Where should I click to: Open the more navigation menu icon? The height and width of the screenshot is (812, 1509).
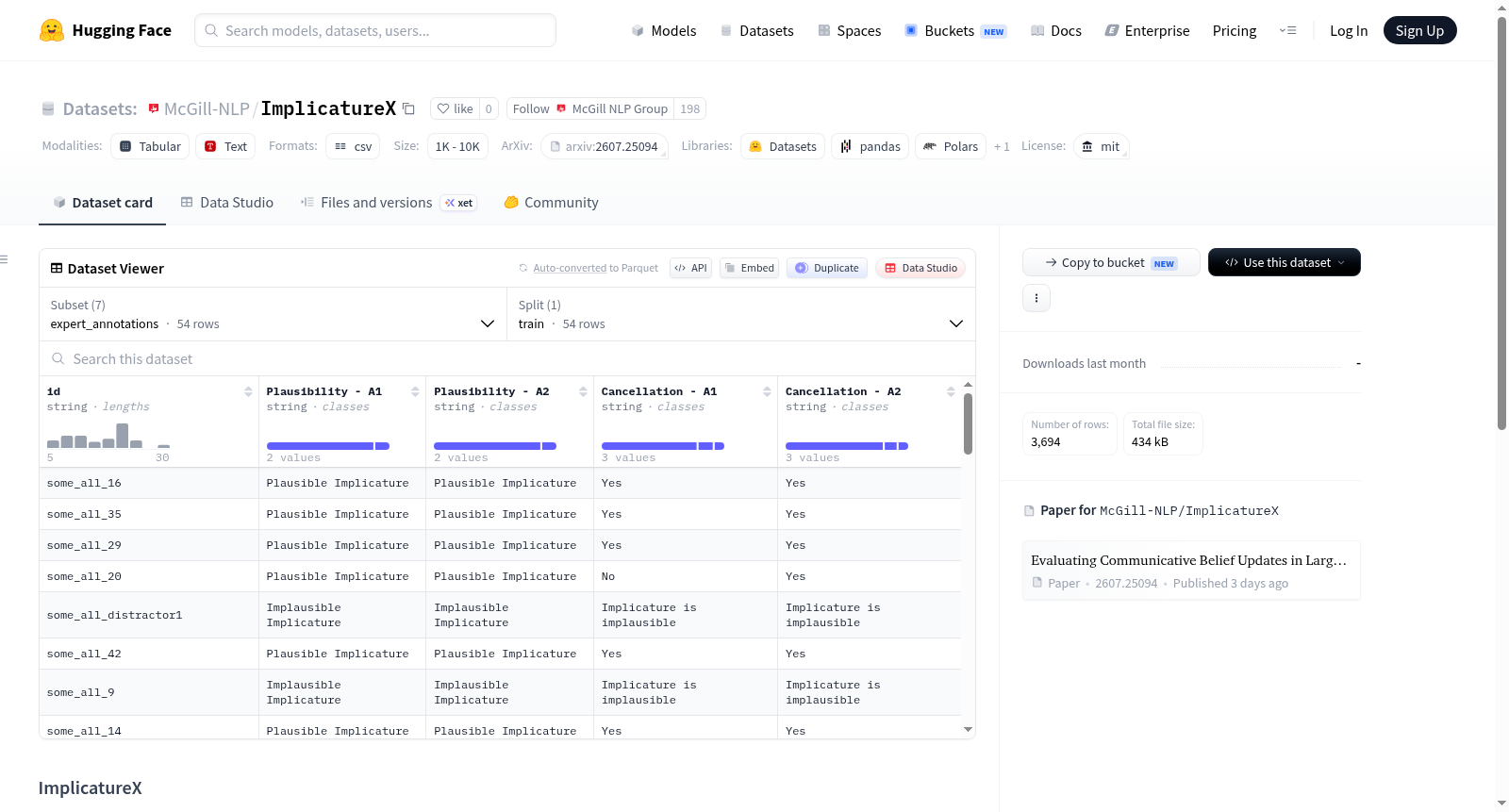tap(1287, 30)
